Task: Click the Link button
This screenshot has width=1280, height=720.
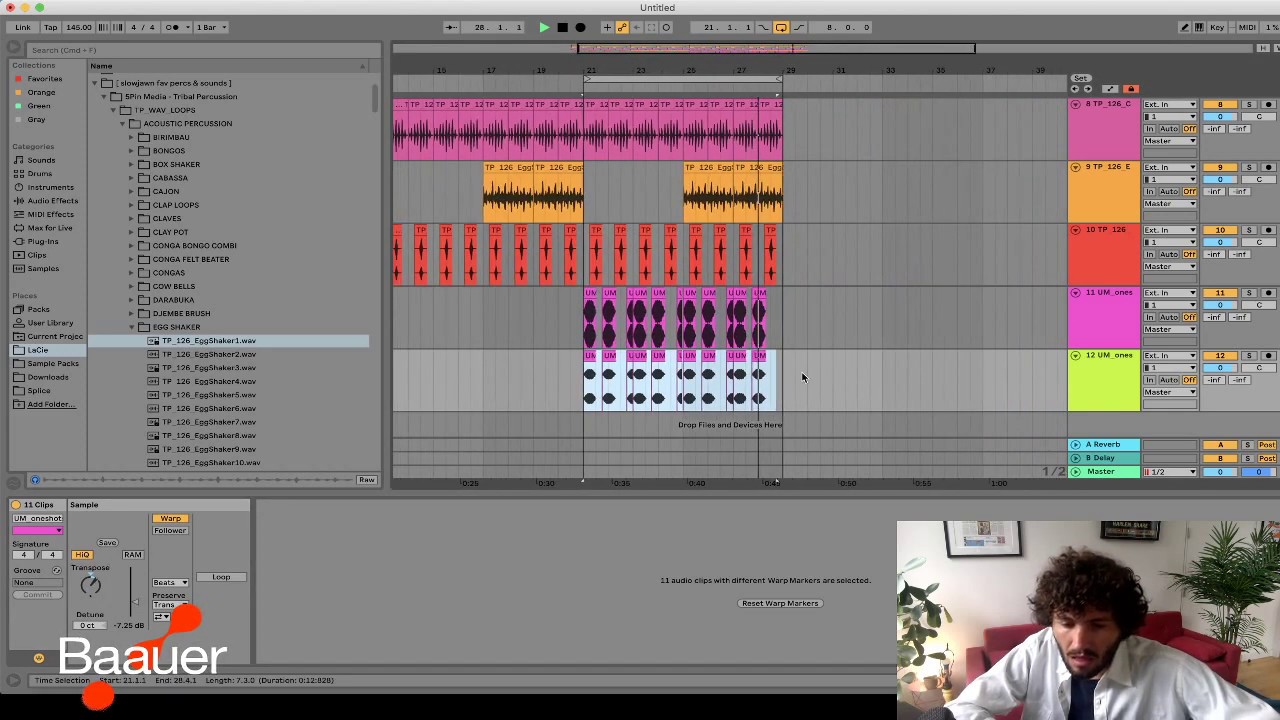Action: click(22, 27)
